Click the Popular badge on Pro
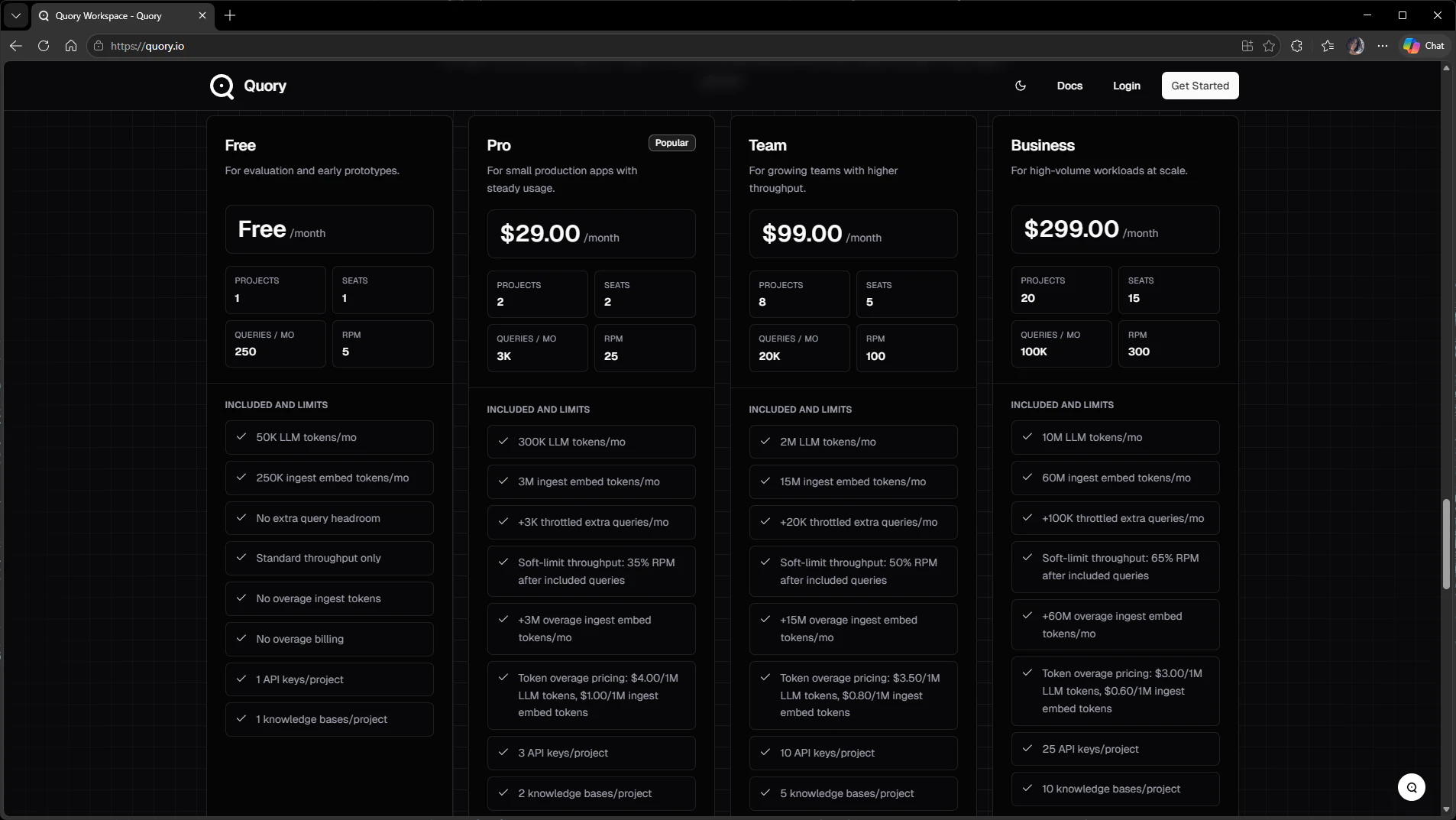Viewport: 1456px width, 820px height. click(x=671, y=143)
